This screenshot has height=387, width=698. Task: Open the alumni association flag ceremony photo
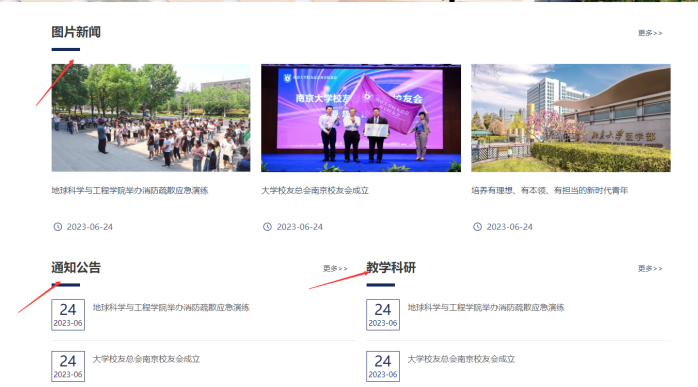(x=361, y=118)
